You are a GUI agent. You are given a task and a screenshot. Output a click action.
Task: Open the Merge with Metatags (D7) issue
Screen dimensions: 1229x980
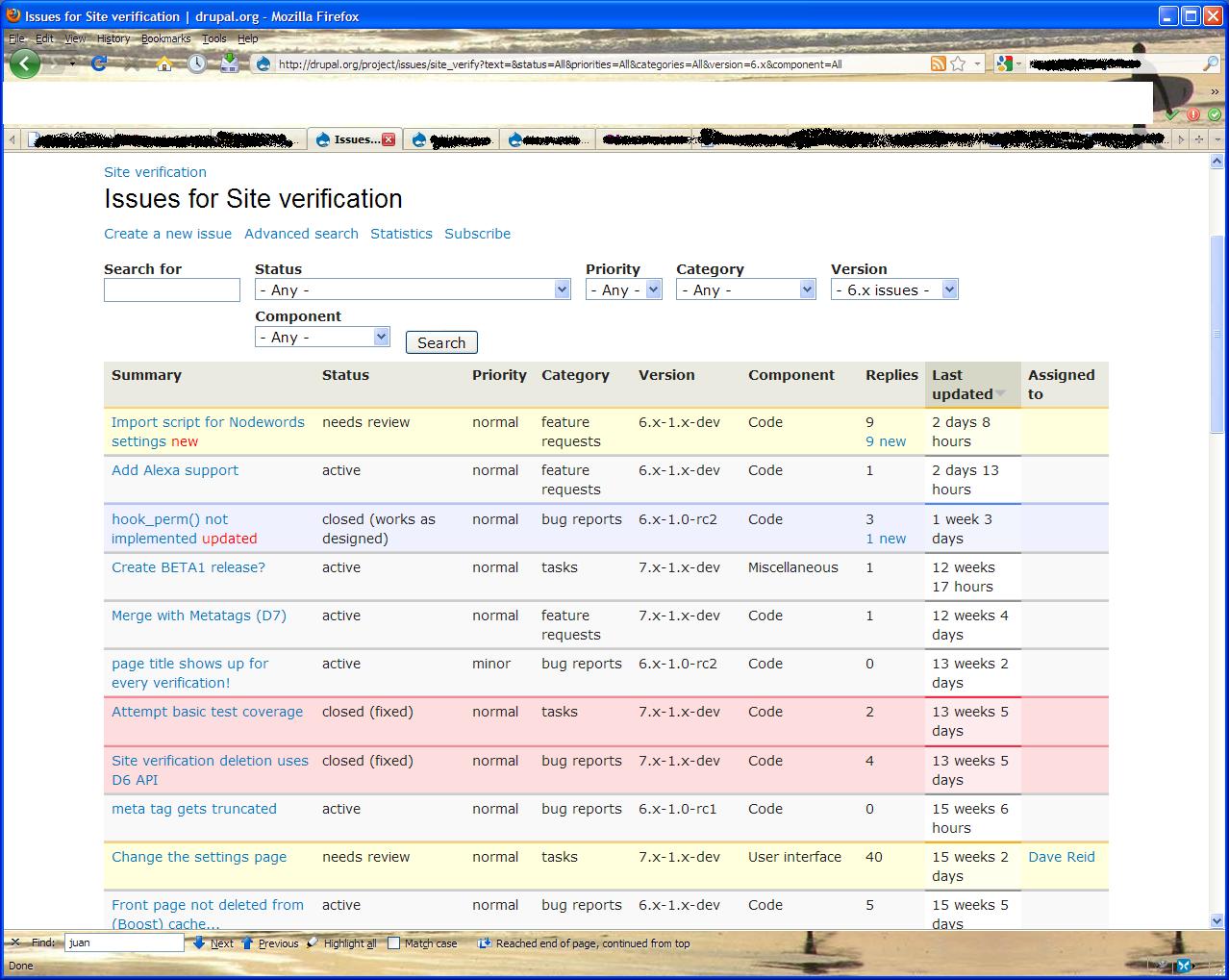pos(199,616)
